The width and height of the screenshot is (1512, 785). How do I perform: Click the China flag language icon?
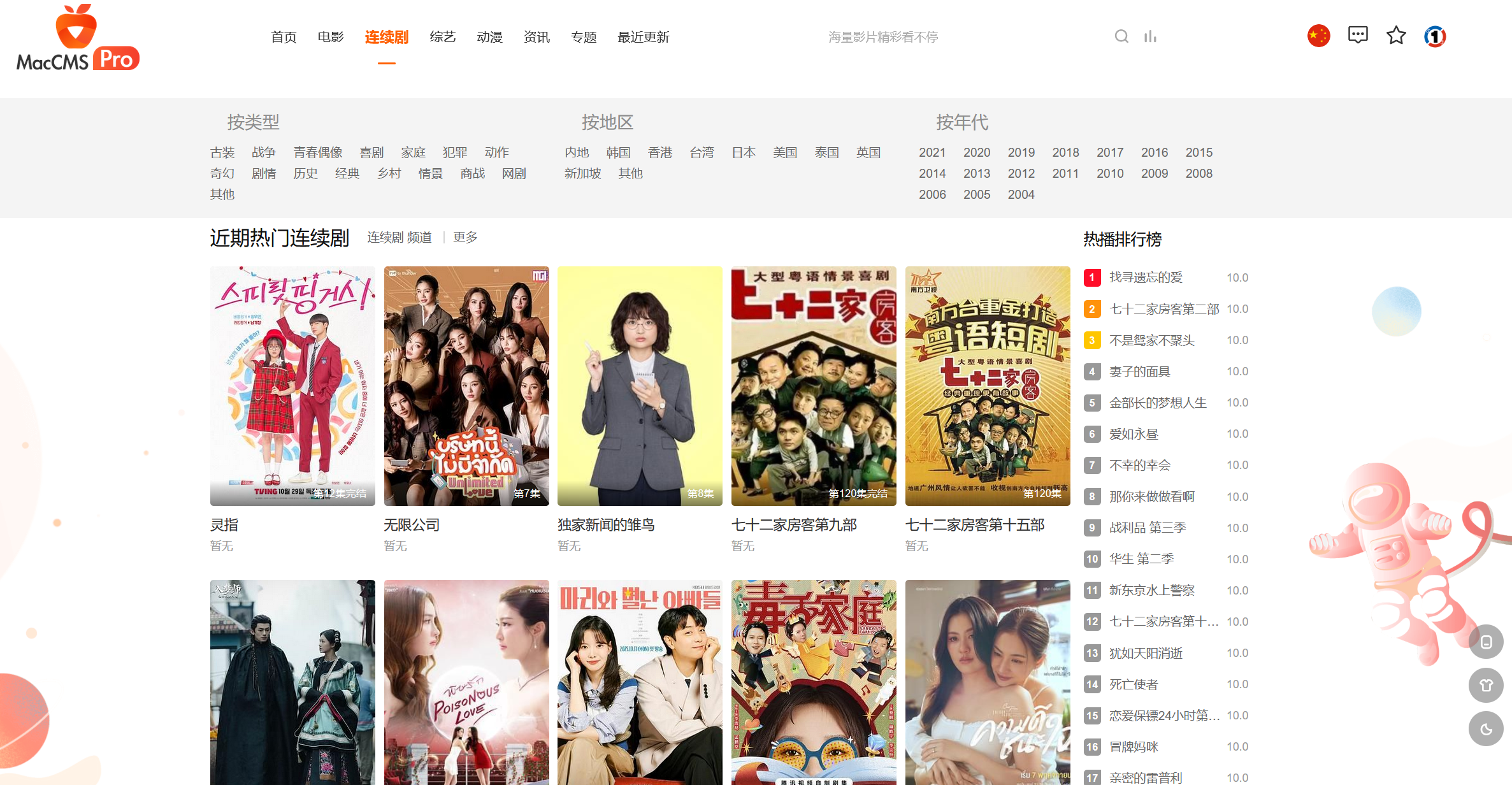1318,36
